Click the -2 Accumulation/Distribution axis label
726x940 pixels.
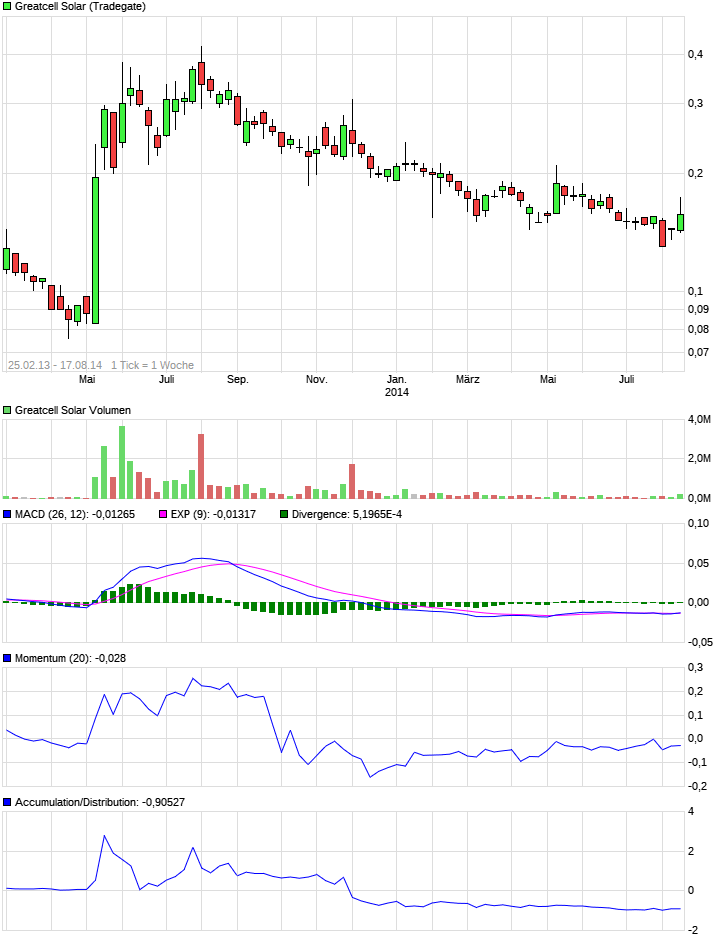point(692,930)
